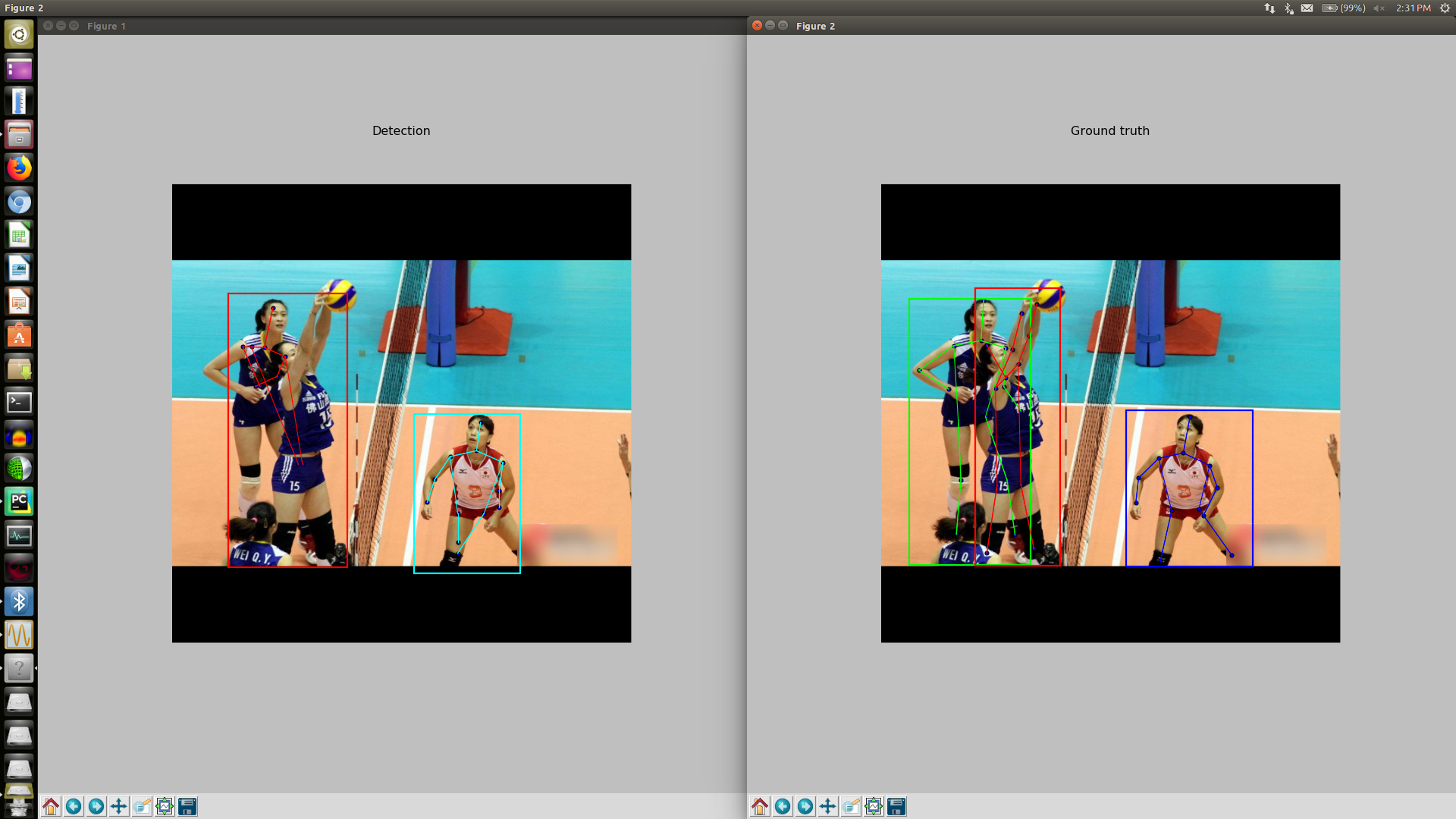Image resolution: width=1456 pixels, height=819 pixels.
Task: Toggle Zoom-to-rectangle tool in Figure 1 toolbar
Action: click(x=142, y=806)
